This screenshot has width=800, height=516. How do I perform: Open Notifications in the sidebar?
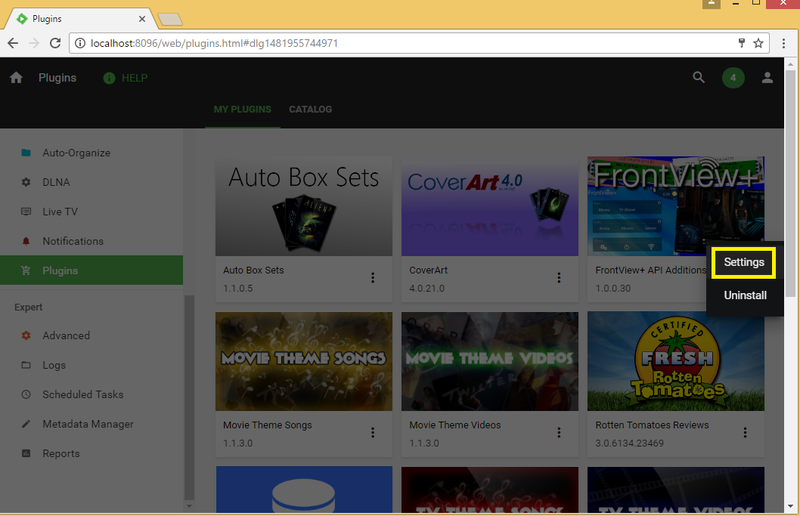91,241
